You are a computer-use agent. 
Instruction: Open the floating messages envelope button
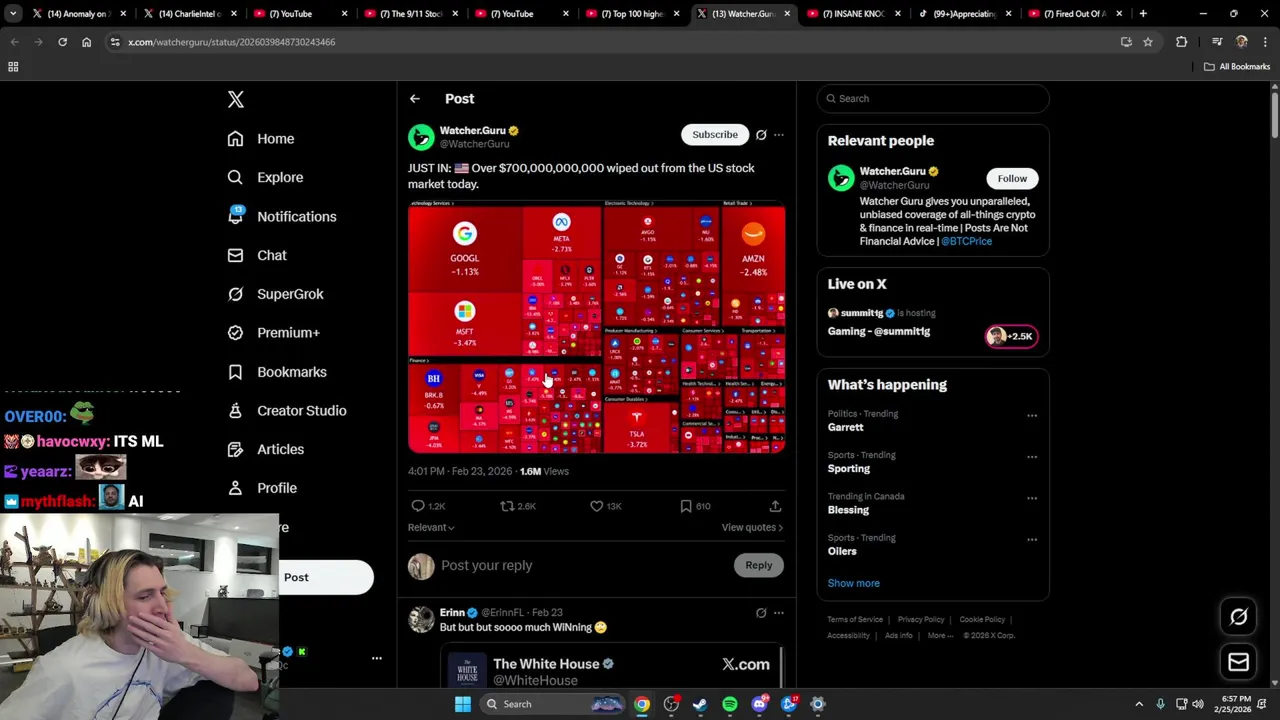(x=1238, y=662)
